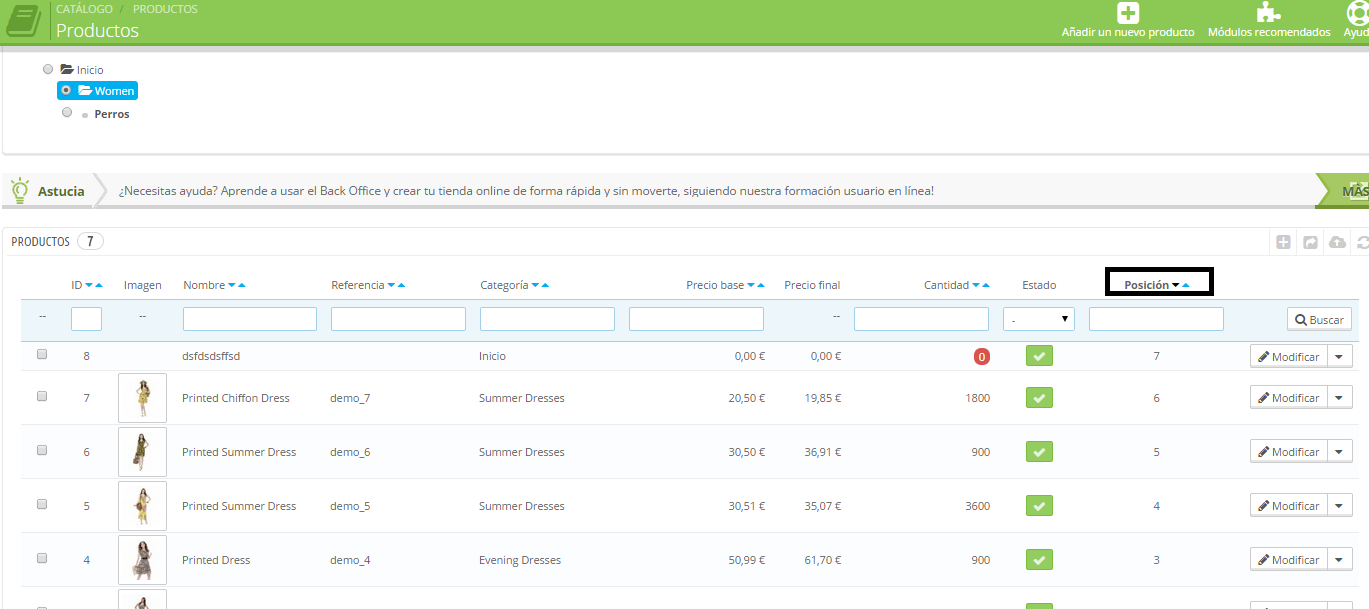Expand Modificar dropdown arrow for demo_5 row

[1339, 506]
